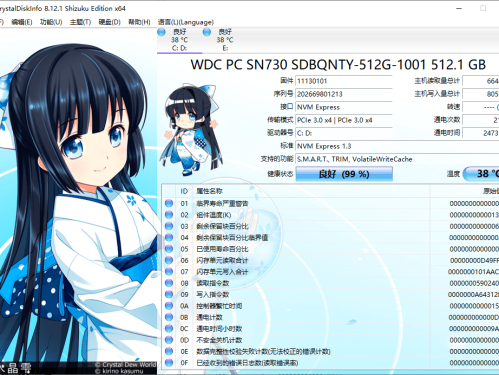Click the chibi Shizuku character image
The height and width of the screenshot is (375, 499).
tap(191, 130)
